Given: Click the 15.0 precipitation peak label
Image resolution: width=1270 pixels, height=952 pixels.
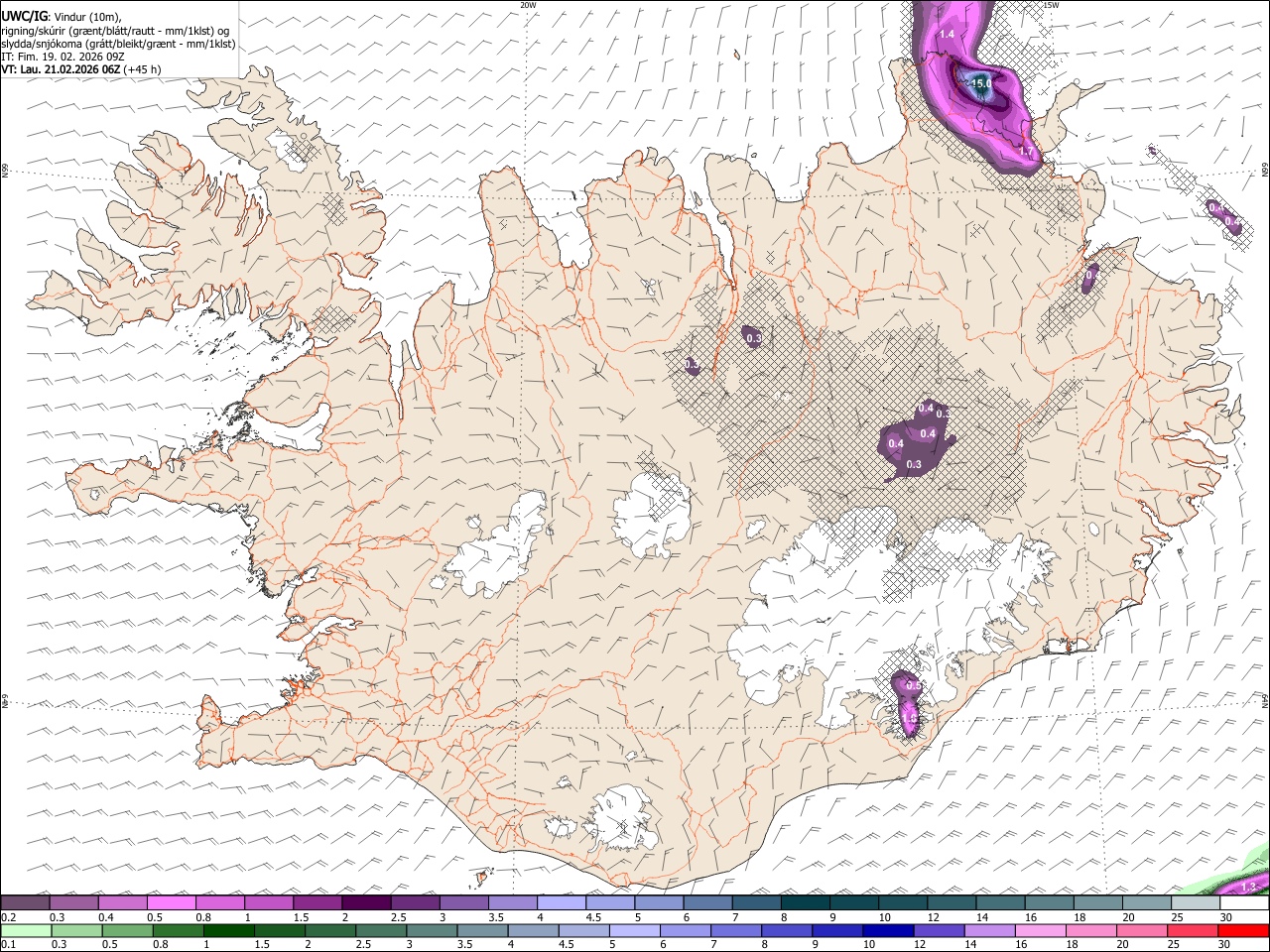Looking at the screenshot, I should (x=980, y=84).
